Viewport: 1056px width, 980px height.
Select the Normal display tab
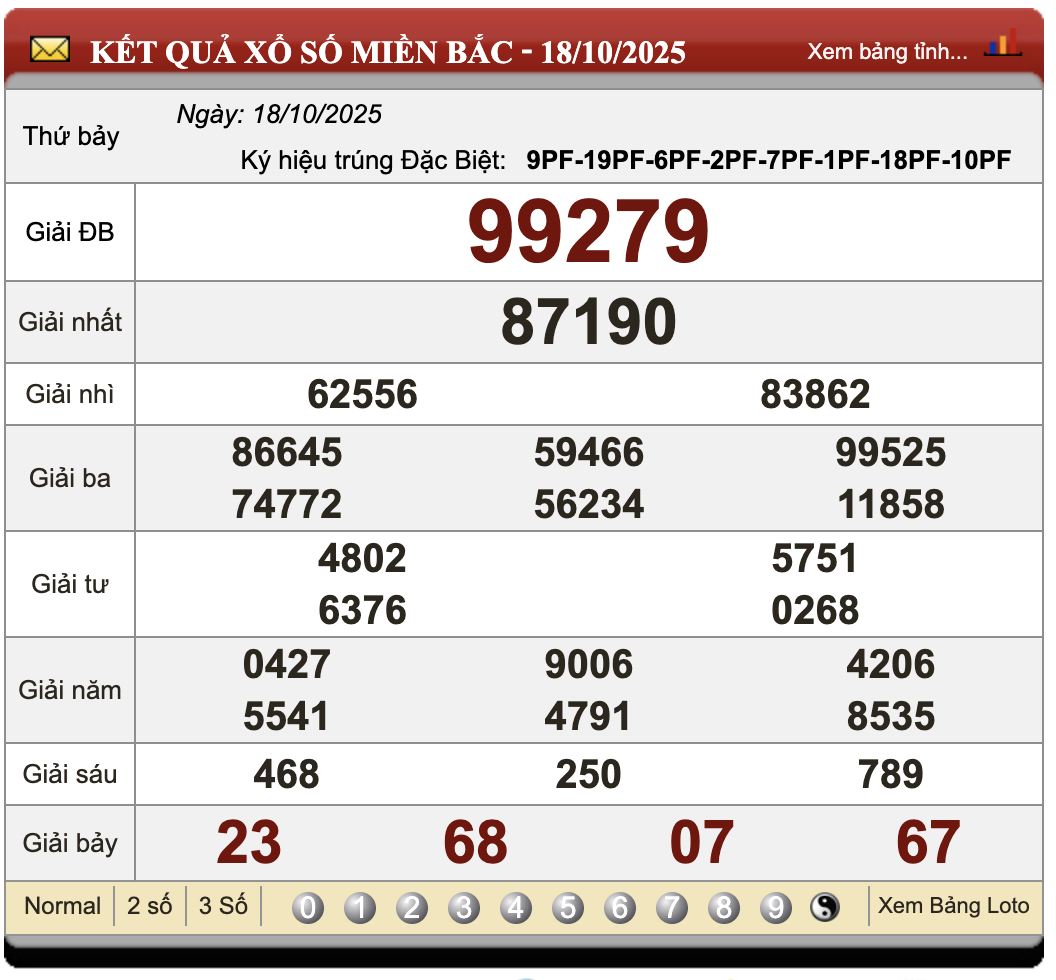click(62, 906)
